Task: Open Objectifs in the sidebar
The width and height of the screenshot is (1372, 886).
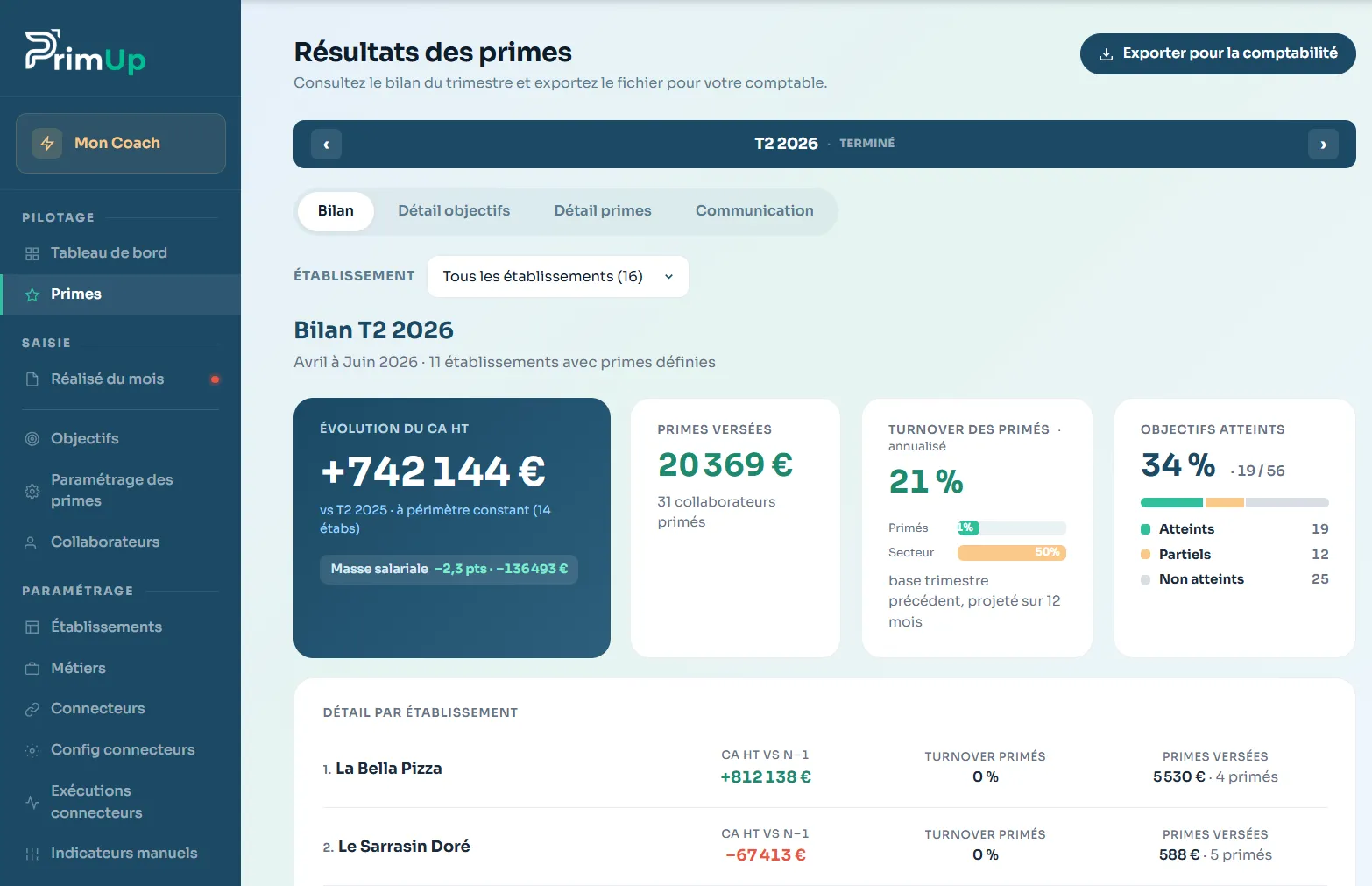Action: point(121,438)
